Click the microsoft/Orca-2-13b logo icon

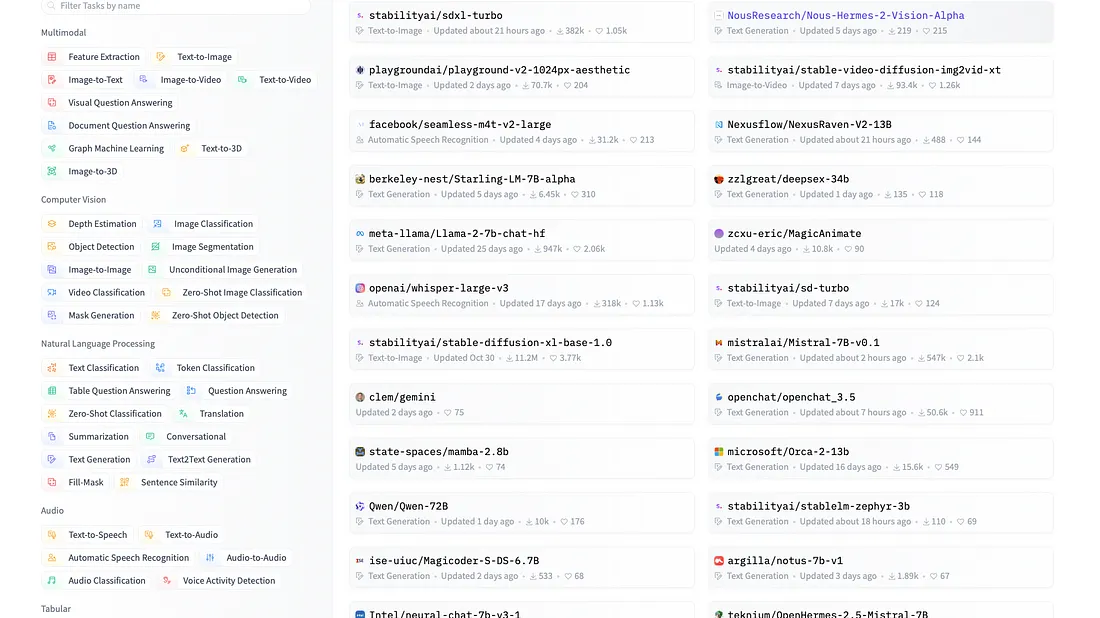coord(718,452)
